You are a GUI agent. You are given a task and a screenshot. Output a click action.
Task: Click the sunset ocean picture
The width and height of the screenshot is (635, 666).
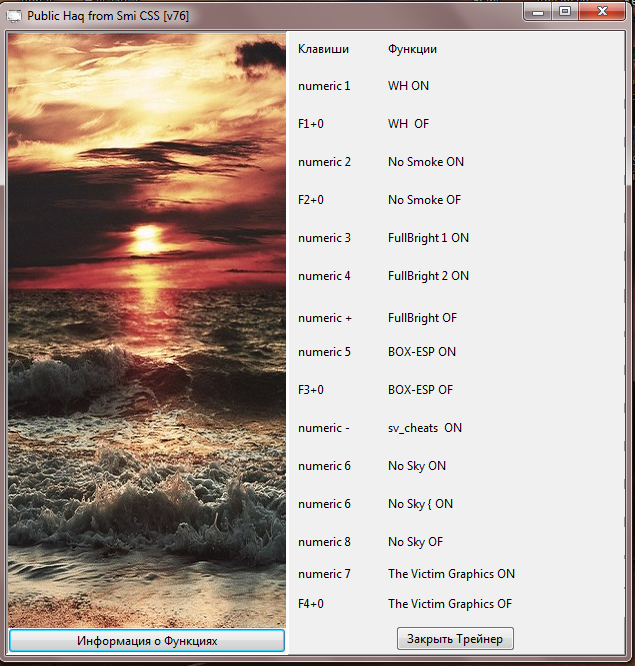tap(147, 330)
